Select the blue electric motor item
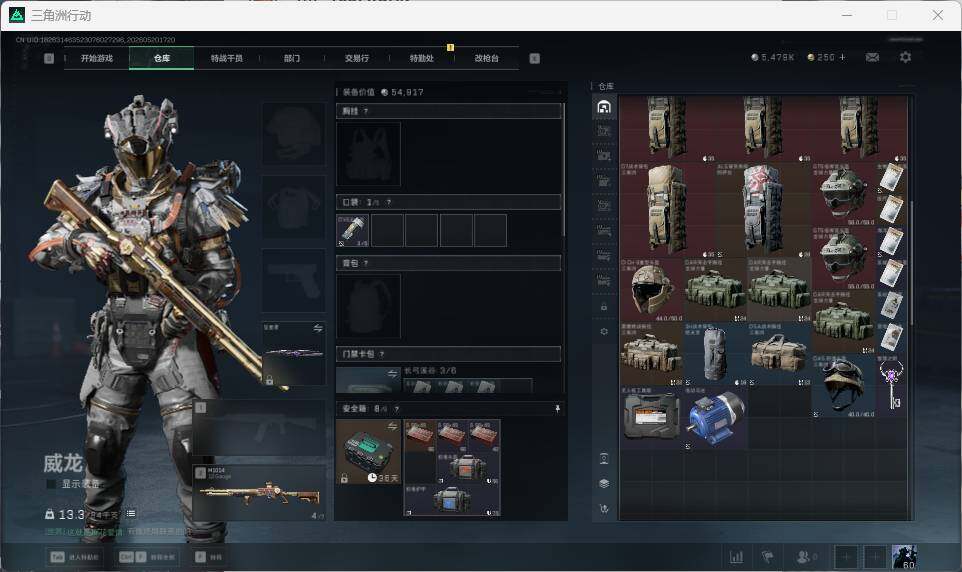Image resolution: width=962 pixels, height=572 pixels. [x=715, y=417]
